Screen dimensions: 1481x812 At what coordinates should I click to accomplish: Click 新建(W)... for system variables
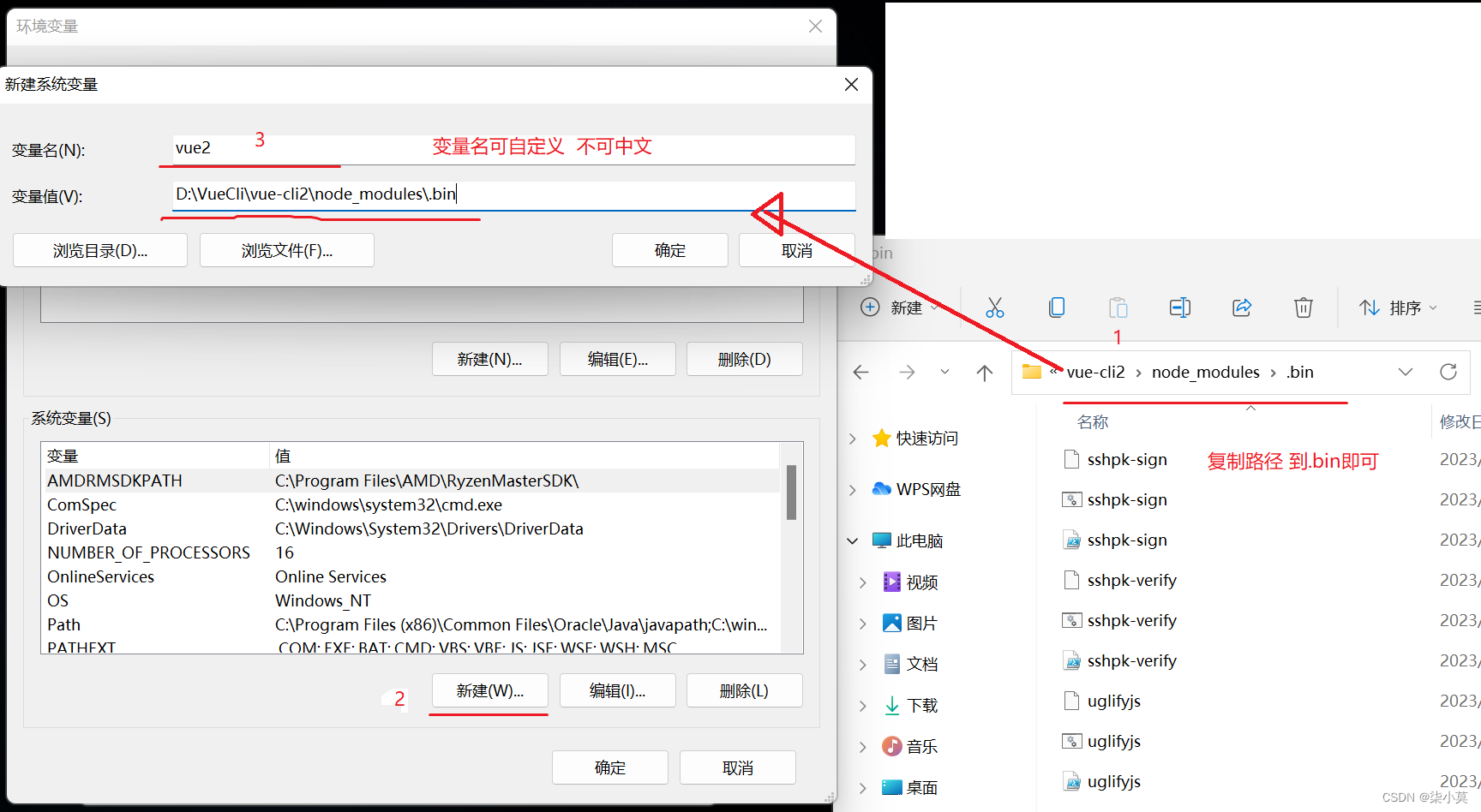(x=489, y=690)
